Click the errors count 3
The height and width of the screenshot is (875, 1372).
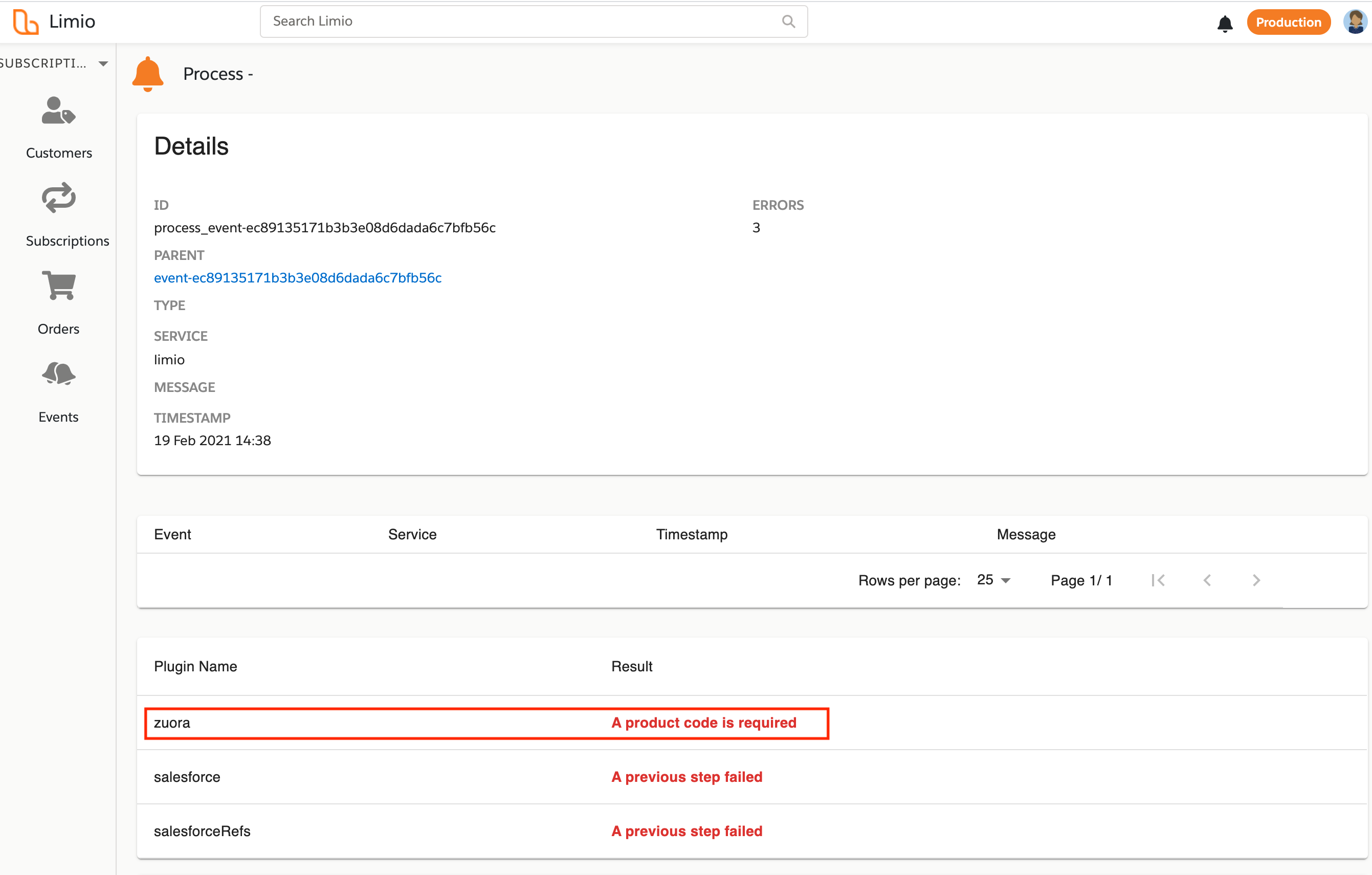[756, 227]
